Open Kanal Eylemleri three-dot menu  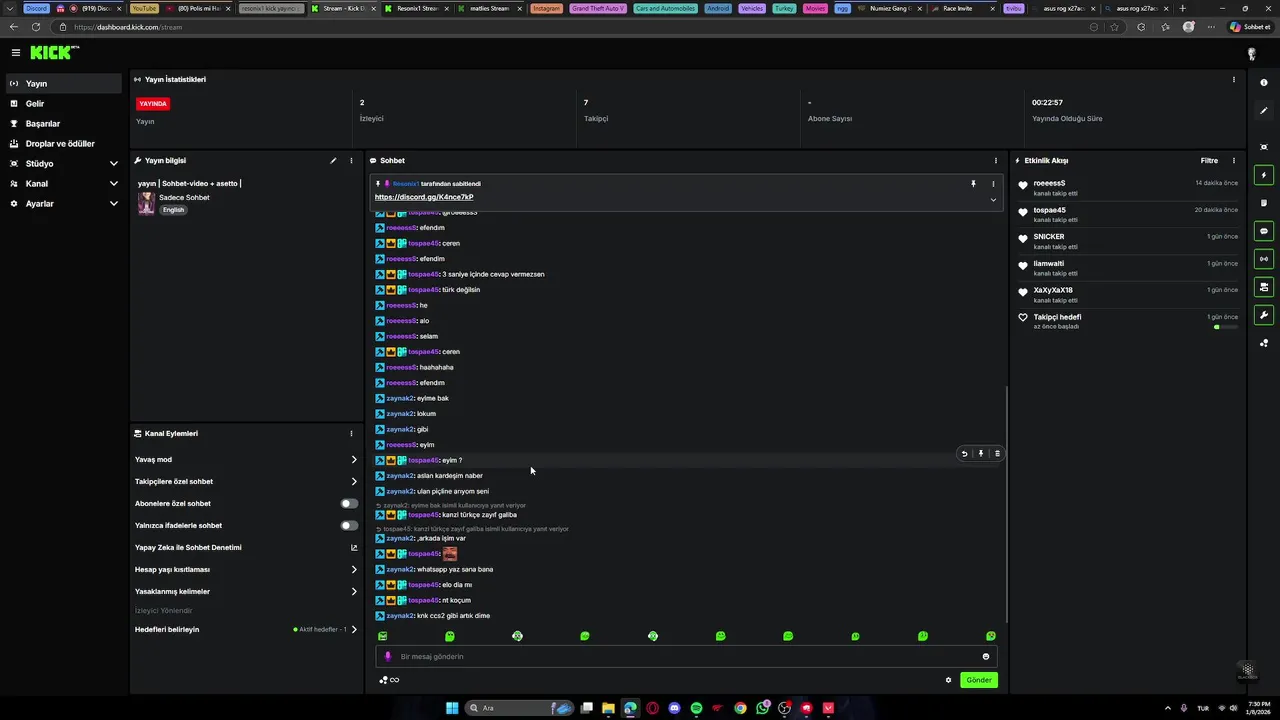[351, 433]
